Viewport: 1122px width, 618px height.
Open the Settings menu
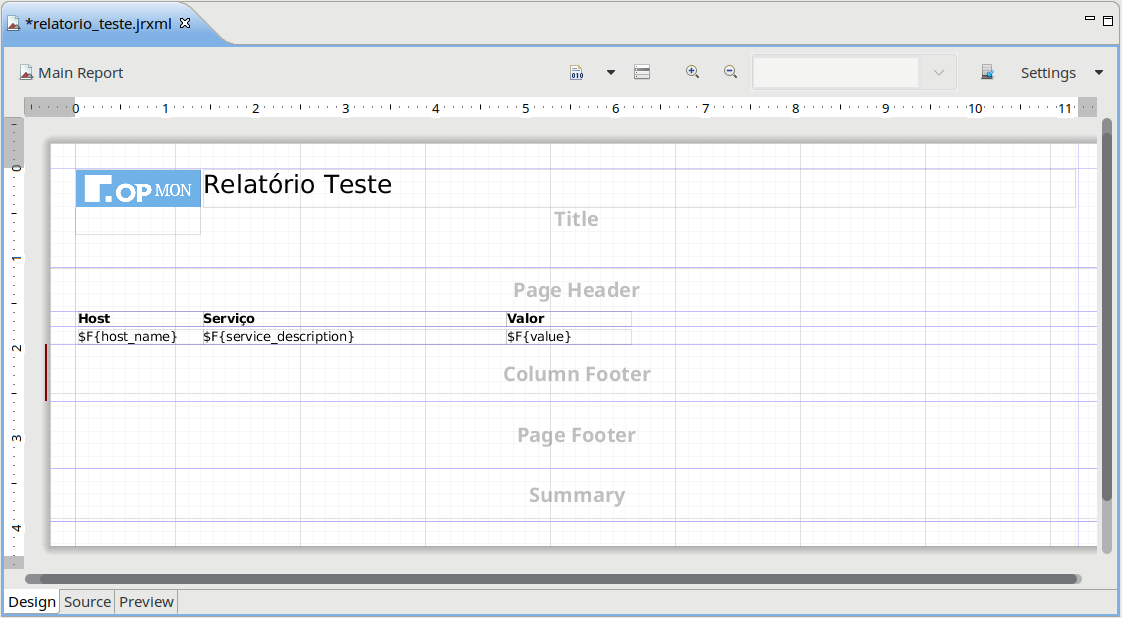click(1047, 73)
